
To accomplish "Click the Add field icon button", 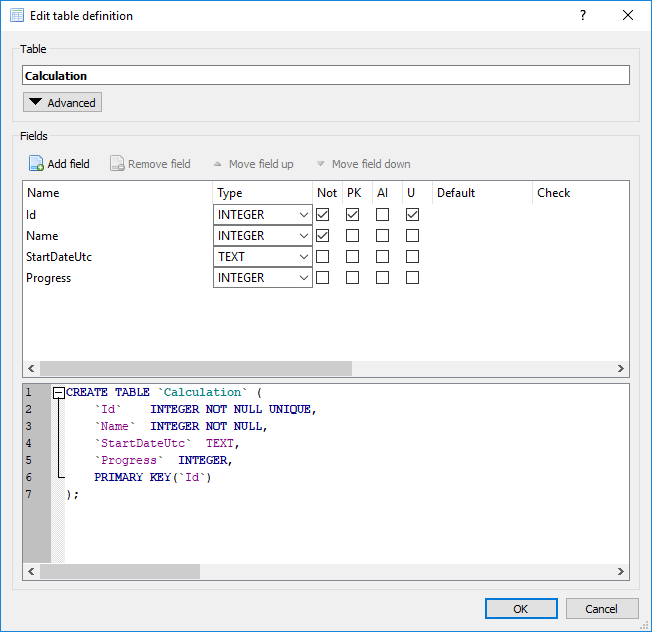I will tap(59, 164).
